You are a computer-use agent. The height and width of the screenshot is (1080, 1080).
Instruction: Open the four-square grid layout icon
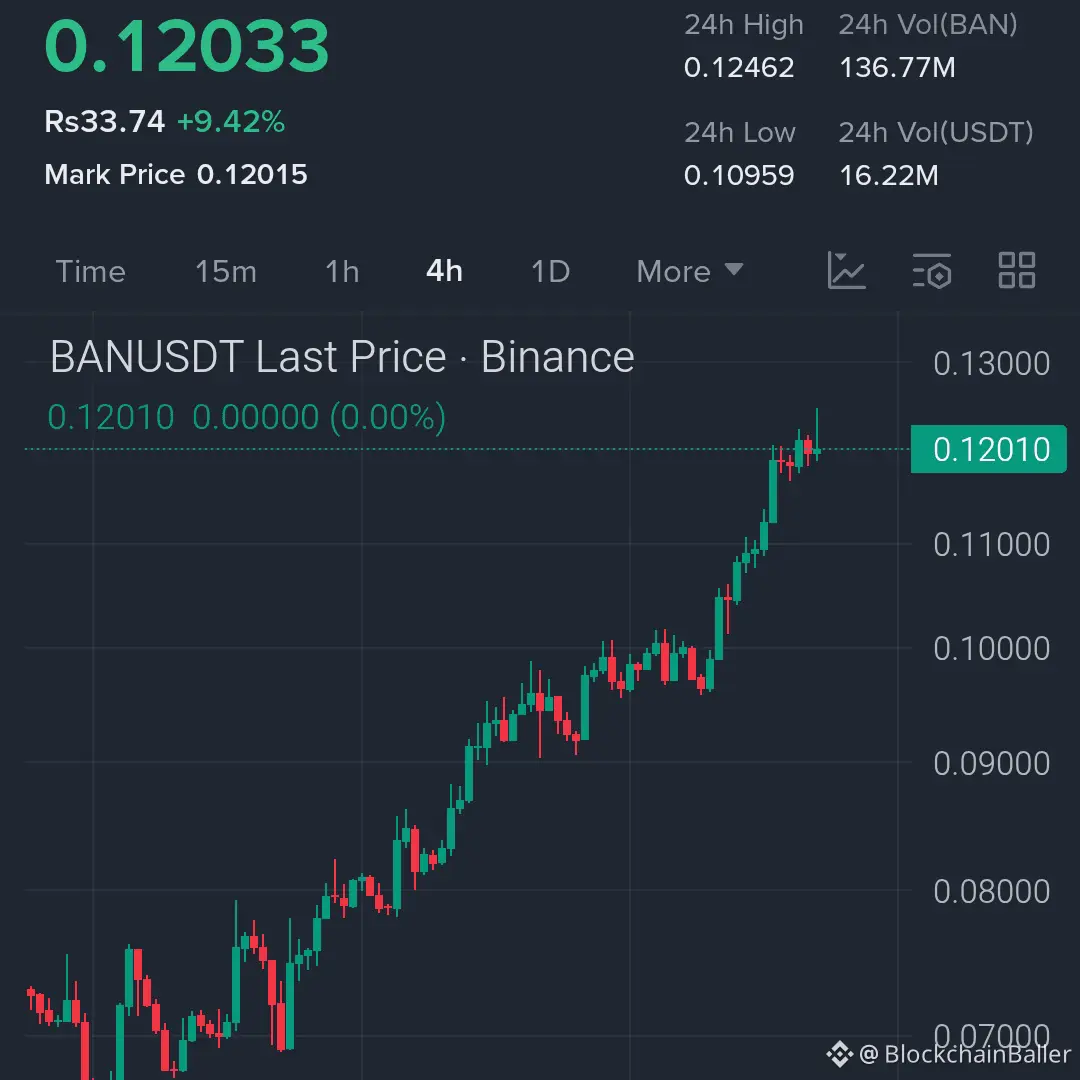tap(1017, 270)
